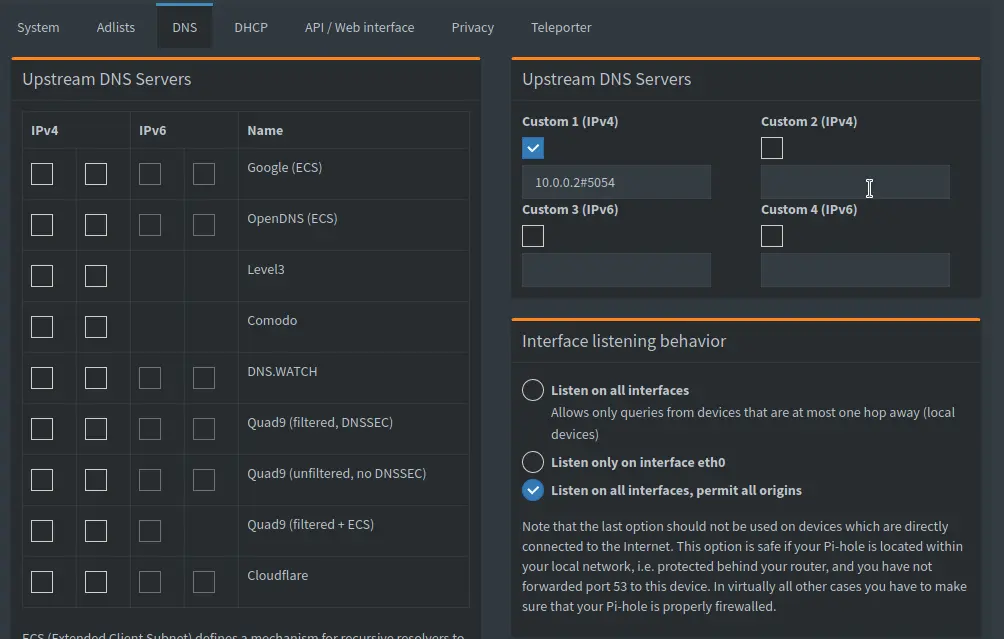Select 'Listen on all interfaces' radio option
This screenshot has height=639, width=1004.
[533, 390]
